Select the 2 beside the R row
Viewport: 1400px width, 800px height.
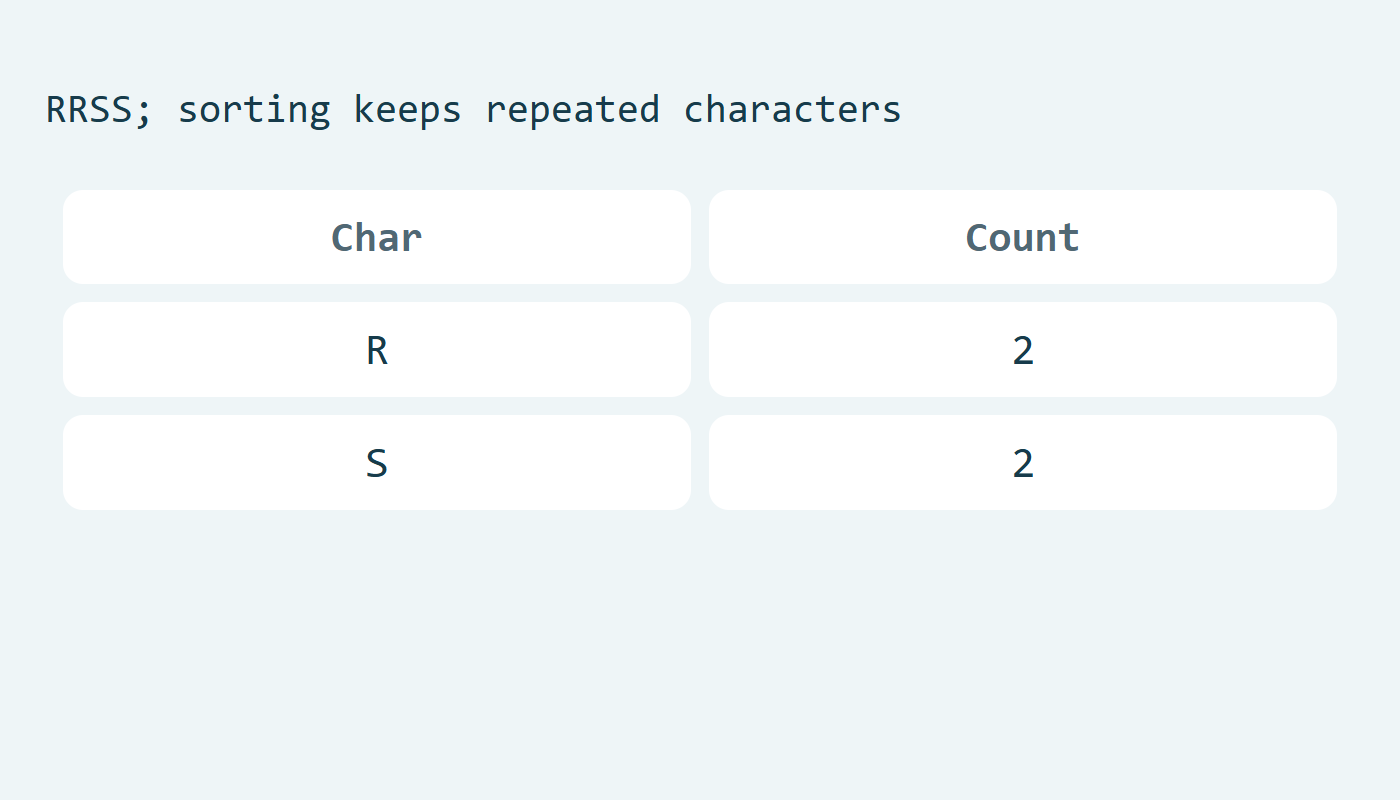click(x=1023, y=350)
